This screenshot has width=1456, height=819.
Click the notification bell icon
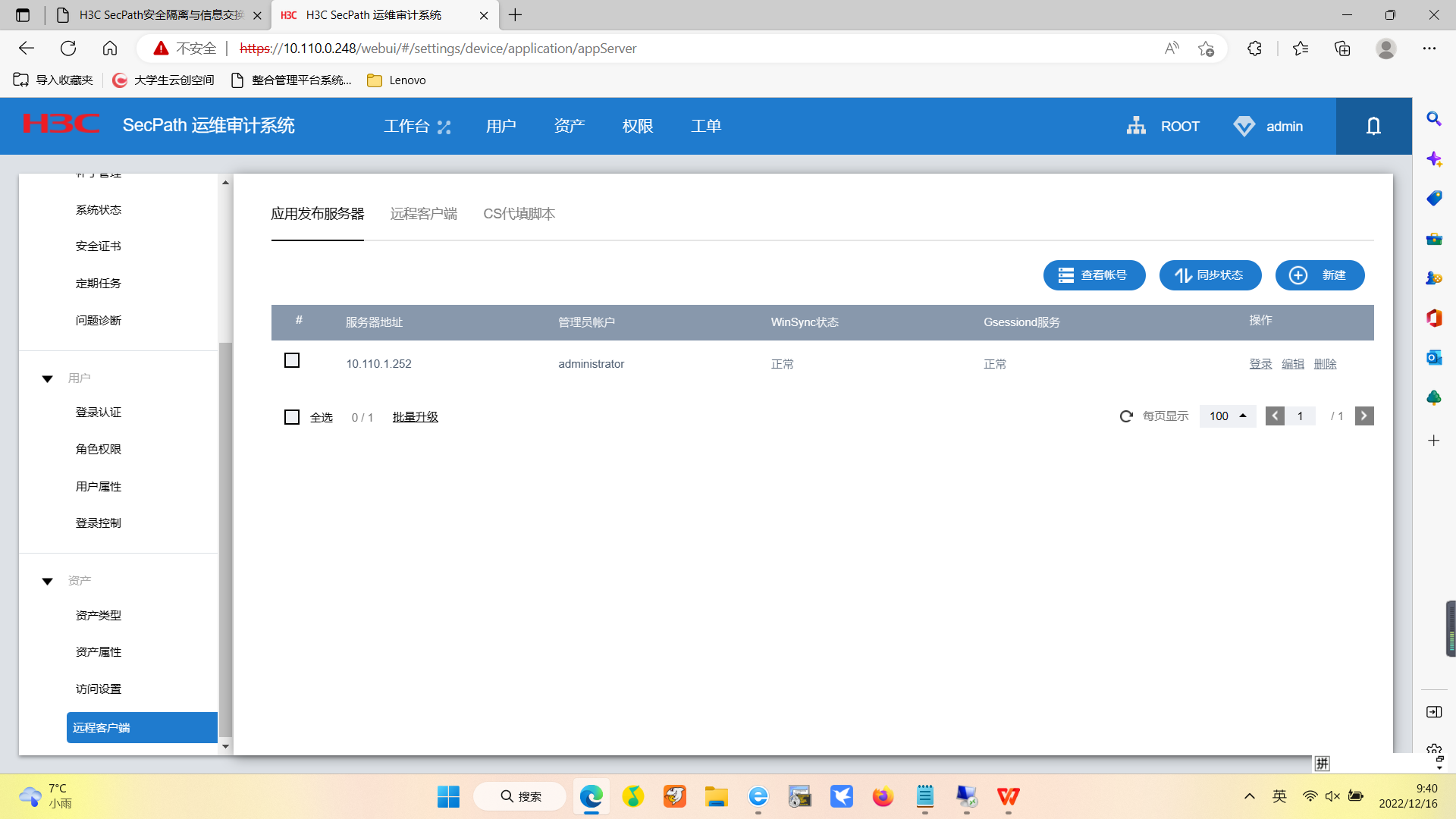click(1373, 126)
